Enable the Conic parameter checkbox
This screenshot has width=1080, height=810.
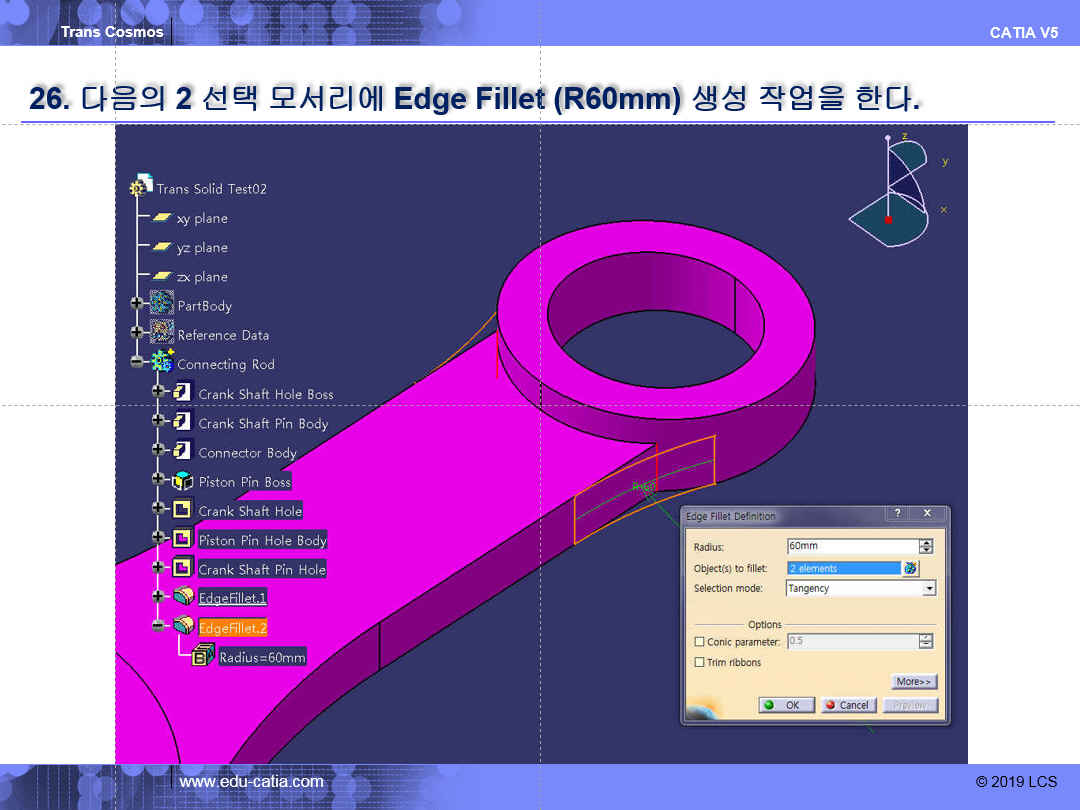click(x=699, y=642)
